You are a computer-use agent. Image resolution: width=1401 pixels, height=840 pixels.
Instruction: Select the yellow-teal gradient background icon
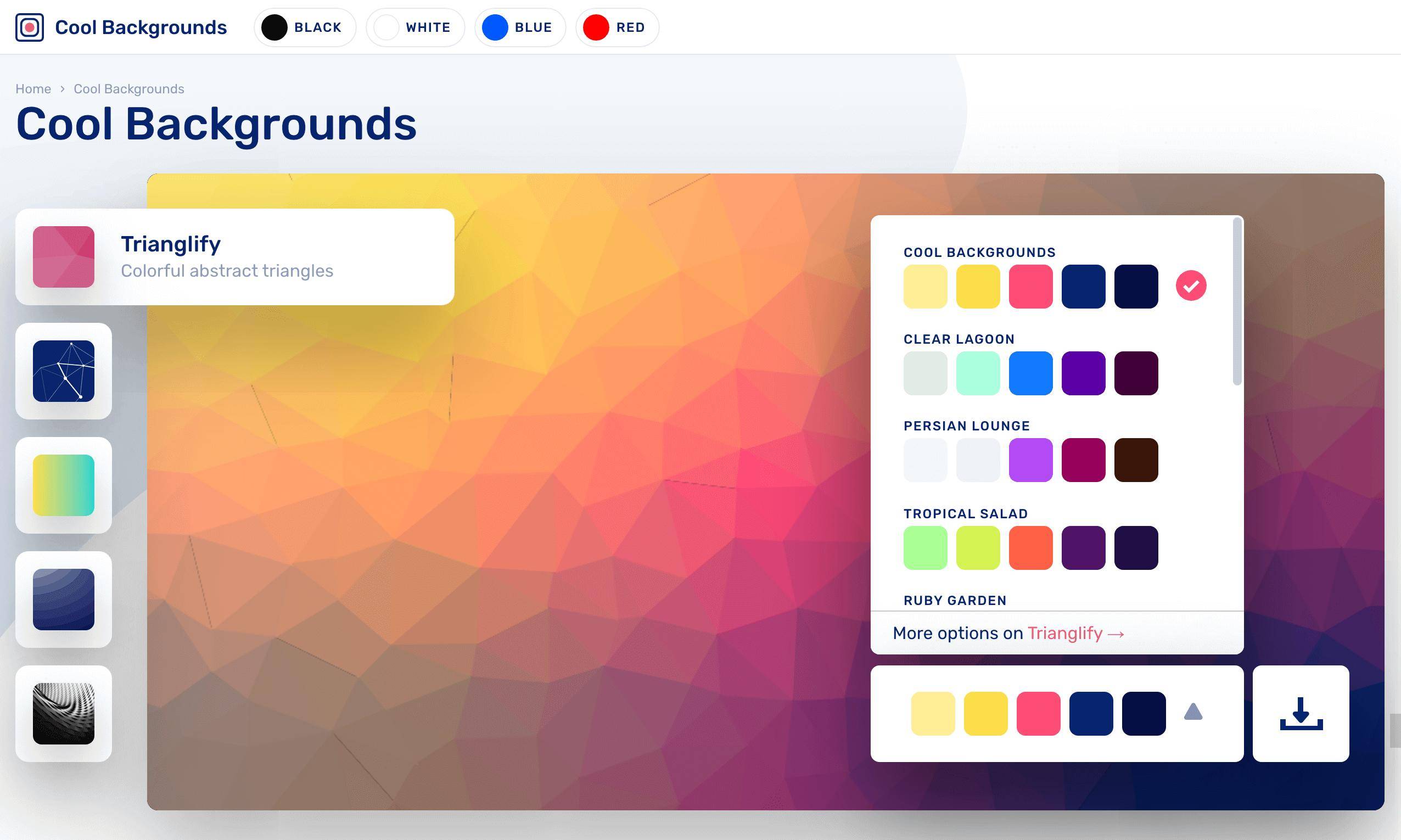(63, 485)
